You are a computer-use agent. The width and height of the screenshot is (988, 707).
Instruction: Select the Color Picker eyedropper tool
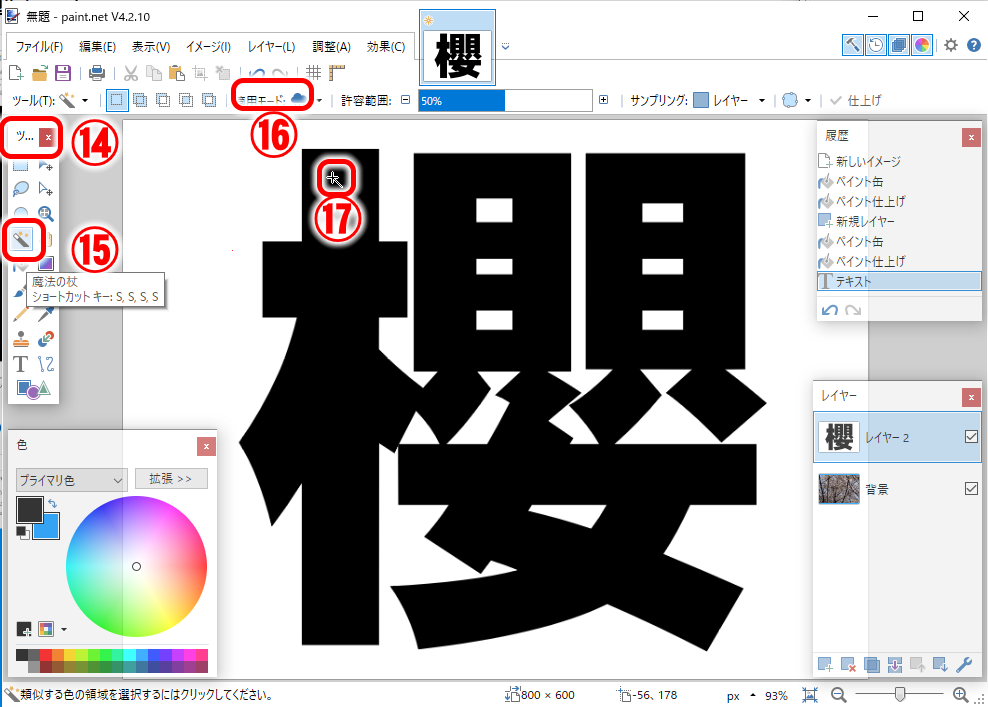45,313
